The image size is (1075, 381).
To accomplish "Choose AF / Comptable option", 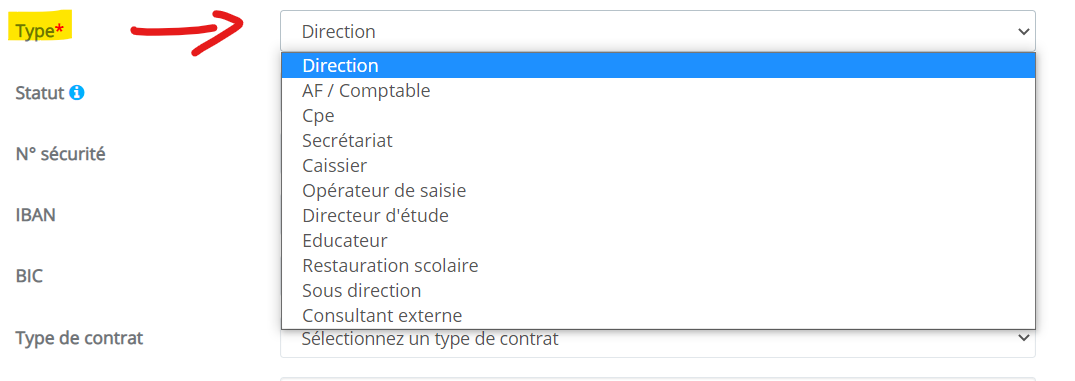I will (658, 90).
